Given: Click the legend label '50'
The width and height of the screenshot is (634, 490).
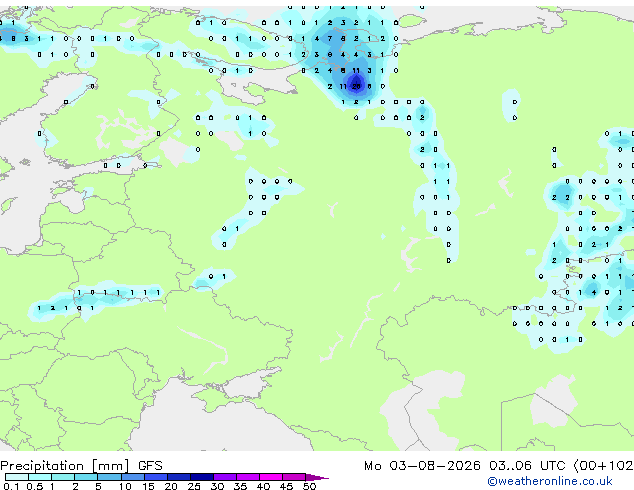Looking at the screenshot, I should 310,486.
